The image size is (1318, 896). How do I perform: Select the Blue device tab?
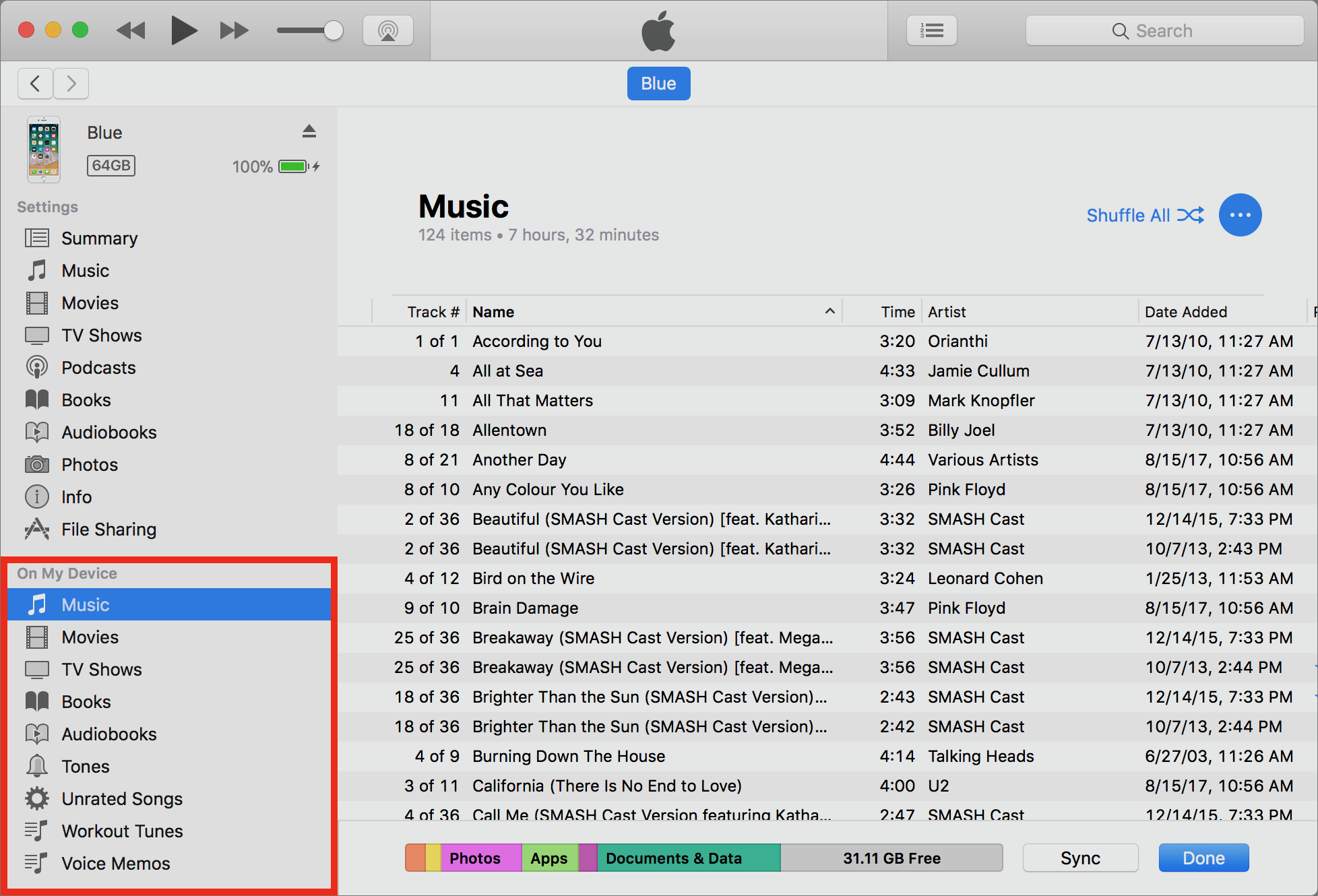point(658,83)
